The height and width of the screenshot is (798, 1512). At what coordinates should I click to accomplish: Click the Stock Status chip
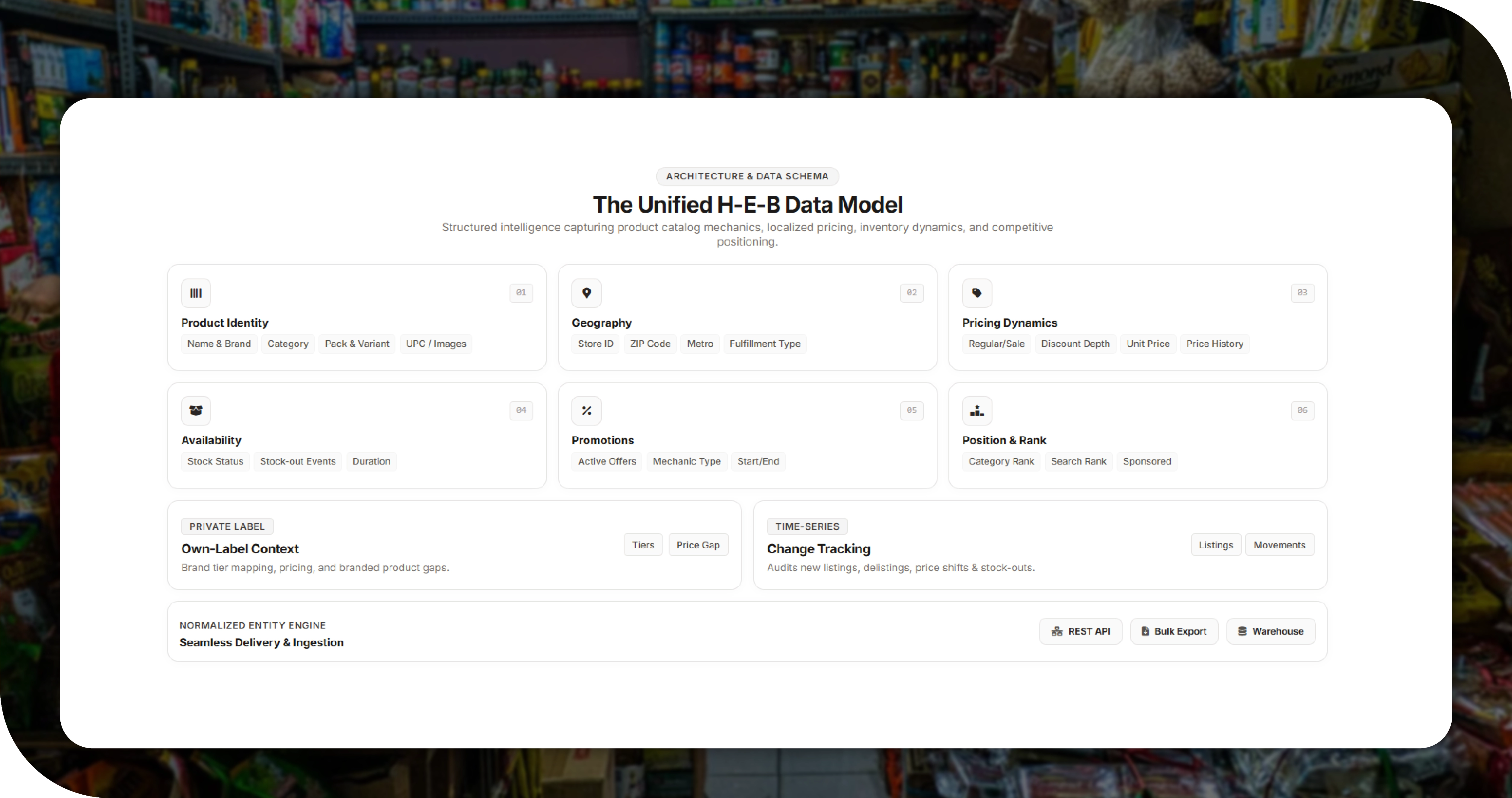[216, 462]
